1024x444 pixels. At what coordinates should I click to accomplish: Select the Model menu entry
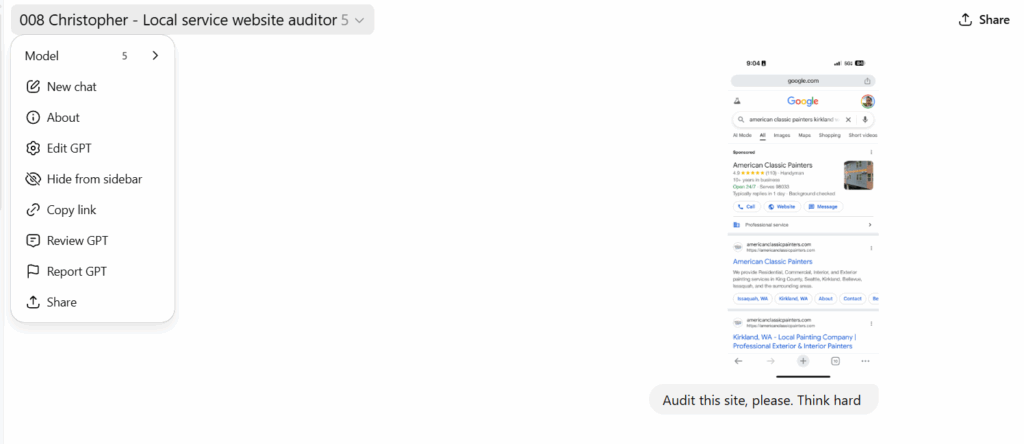(x=42, y=56)
